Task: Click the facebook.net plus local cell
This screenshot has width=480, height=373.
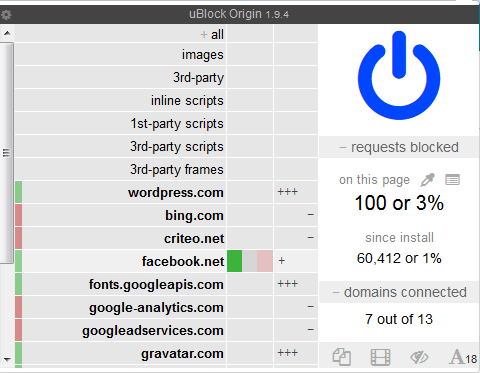Action: (x=296, y=261)
